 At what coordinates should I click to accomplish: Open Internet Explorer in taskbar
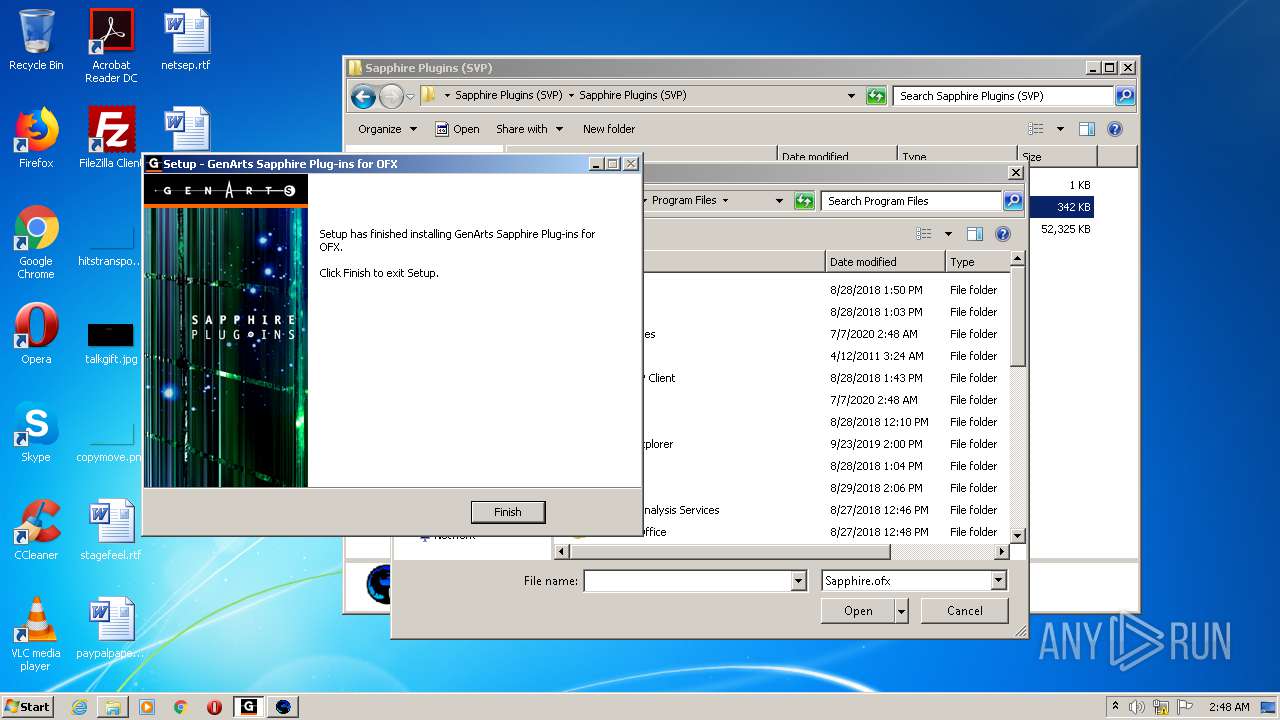pos(79,706)
